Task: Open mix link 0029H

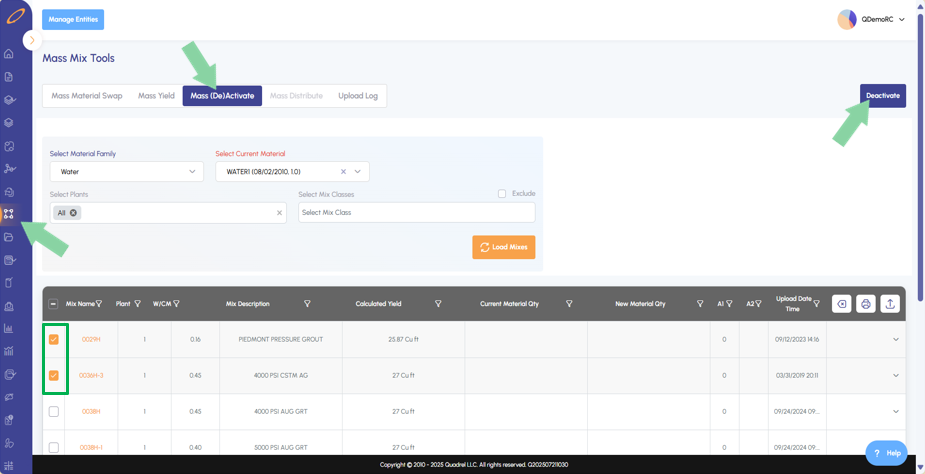Action: pos(91,340)
